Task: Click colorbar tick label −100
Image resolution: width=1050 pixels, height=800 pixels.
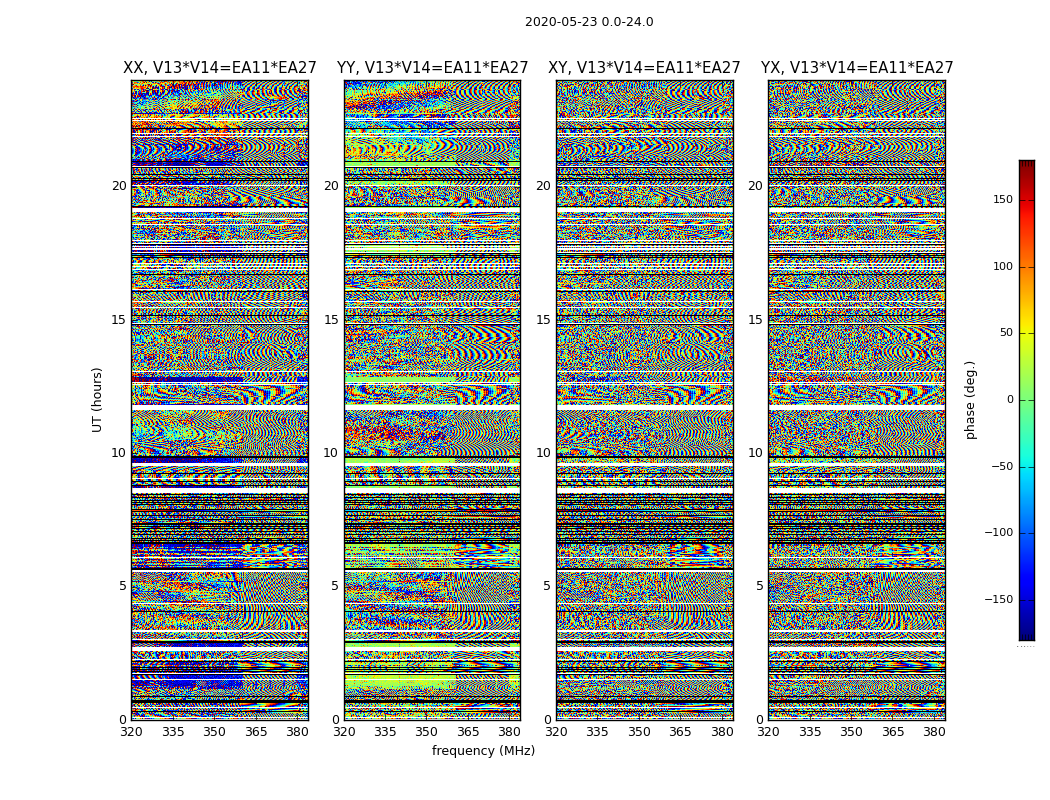Action: coord(999,532)
